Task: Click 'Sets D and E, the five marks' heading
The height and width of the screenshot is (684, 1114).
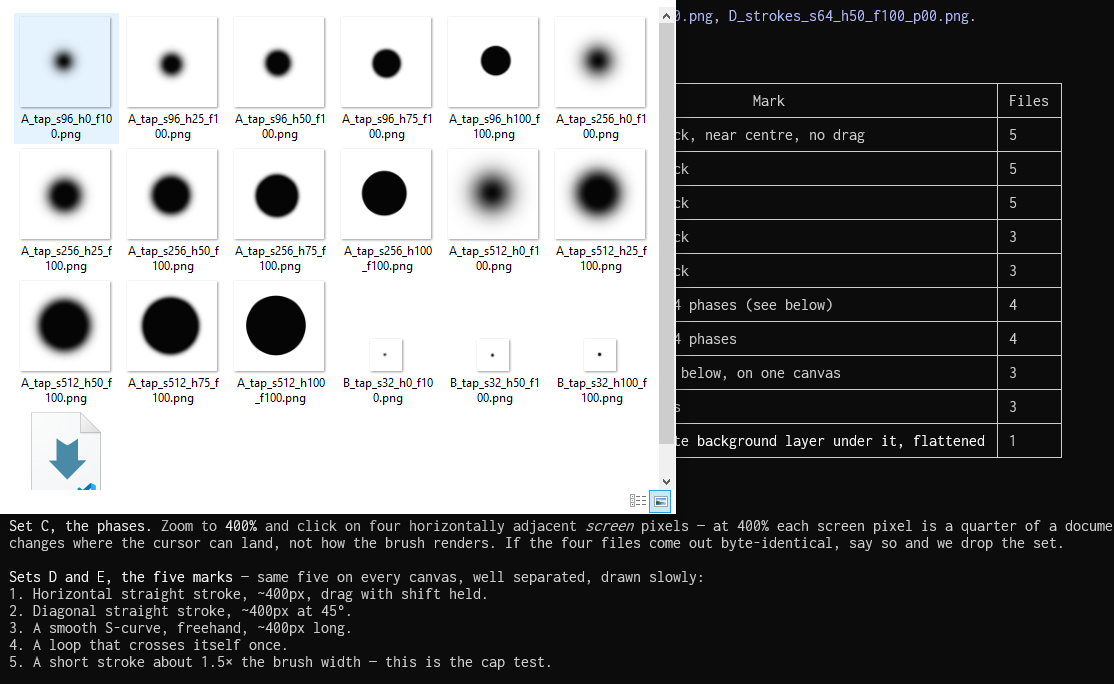Action: point(121,577)
